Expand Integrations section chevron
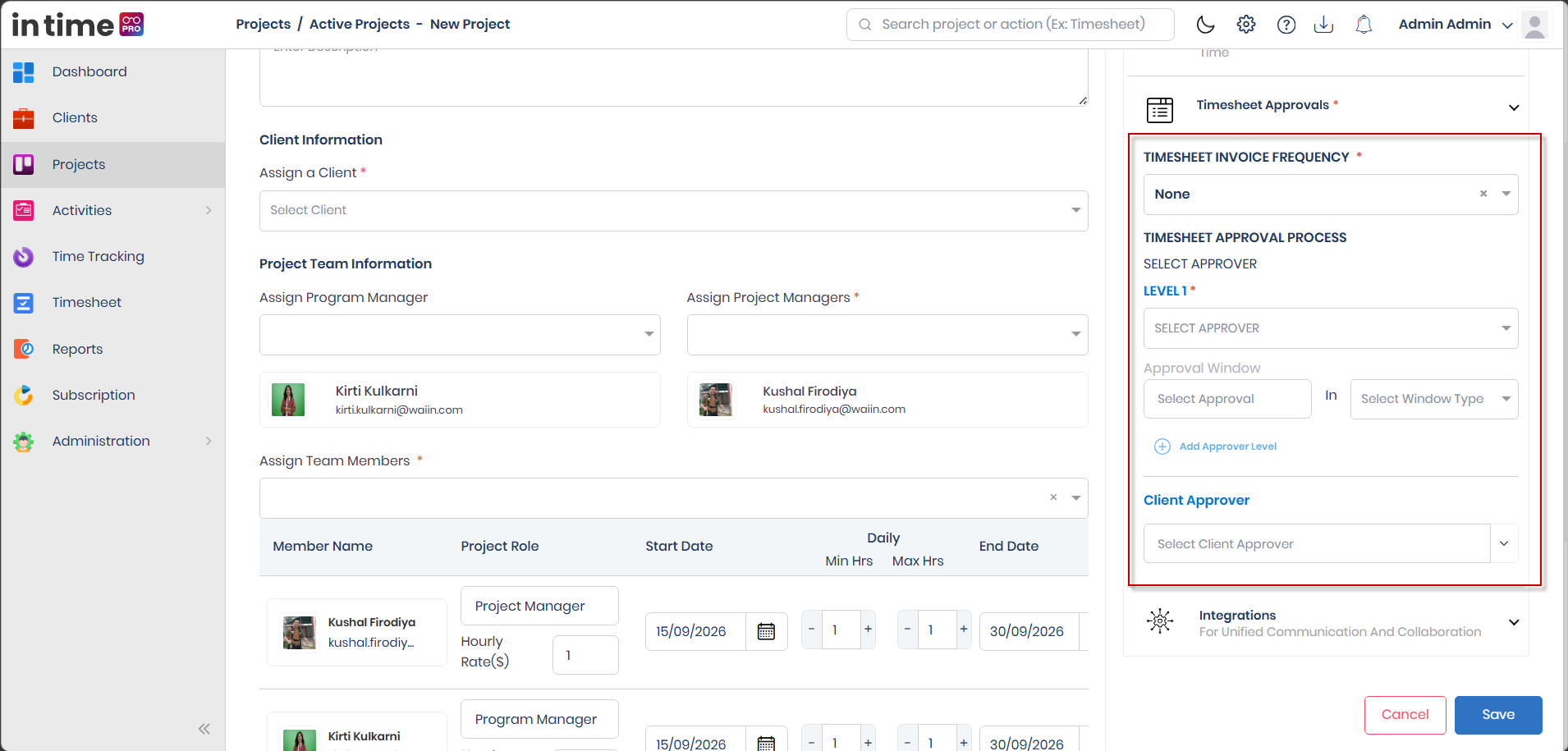Viewport: 1568px width, 751px height. click(1514, 622)
